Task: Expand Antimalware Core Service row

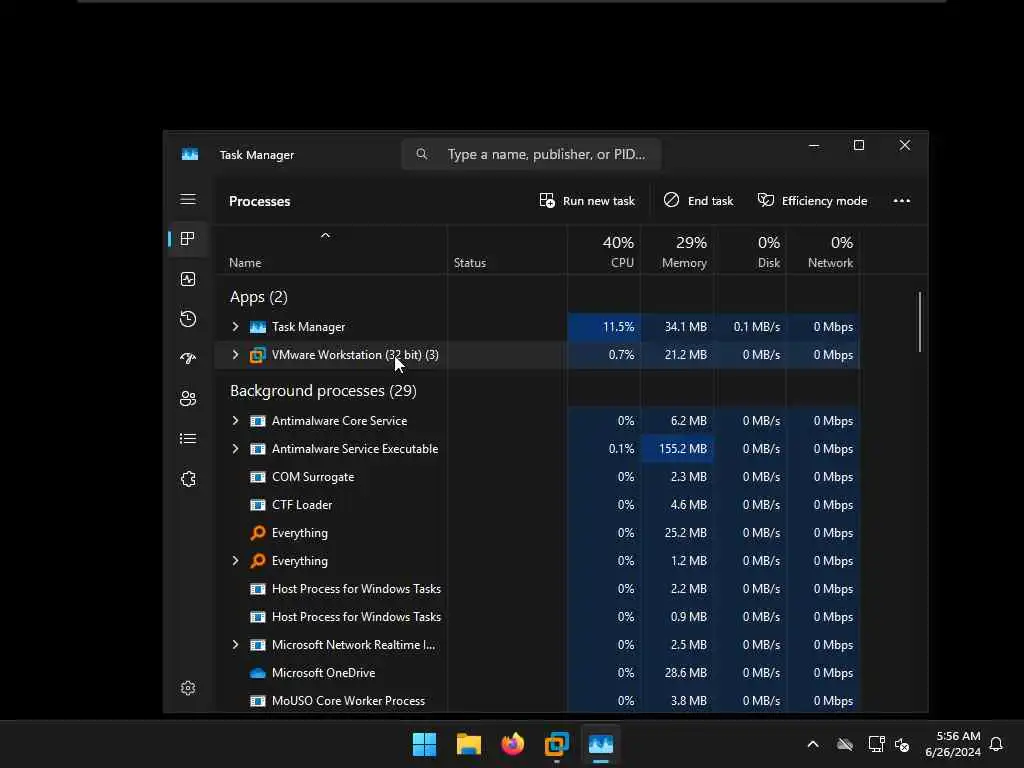Action: (x=236, y=421)
